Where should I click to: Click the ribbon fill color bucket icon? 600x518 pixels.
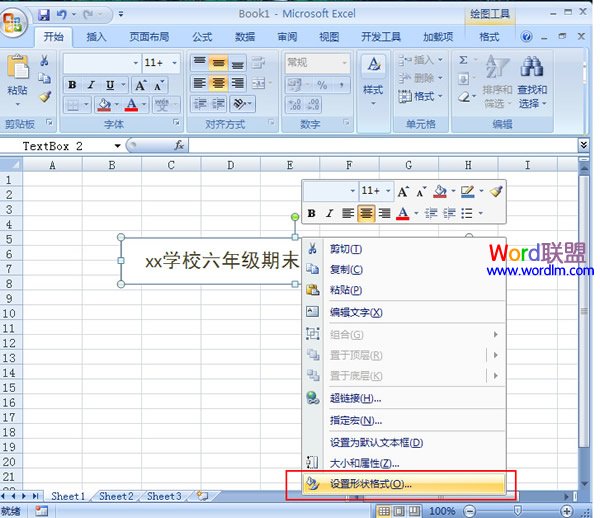(x=104, y=104)
